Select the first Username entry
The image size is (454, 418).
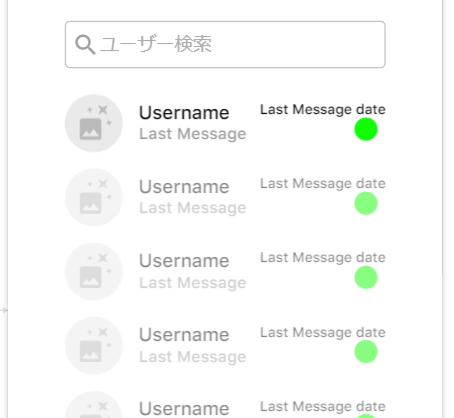(184, 113)
